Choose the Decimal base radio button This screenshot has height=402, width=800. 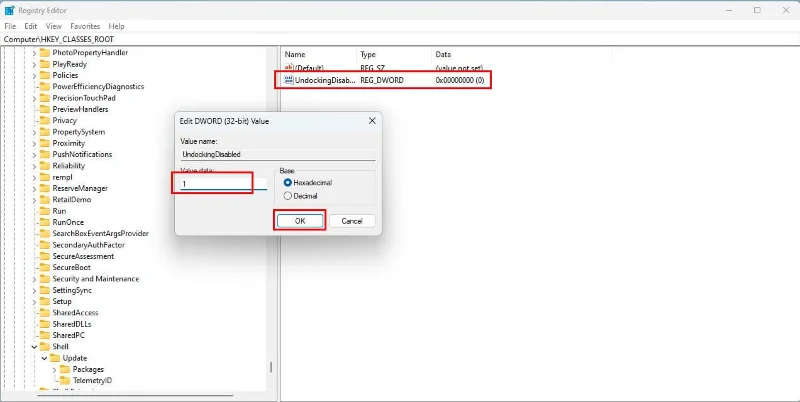pyautogui.click(x=288, y=196)
